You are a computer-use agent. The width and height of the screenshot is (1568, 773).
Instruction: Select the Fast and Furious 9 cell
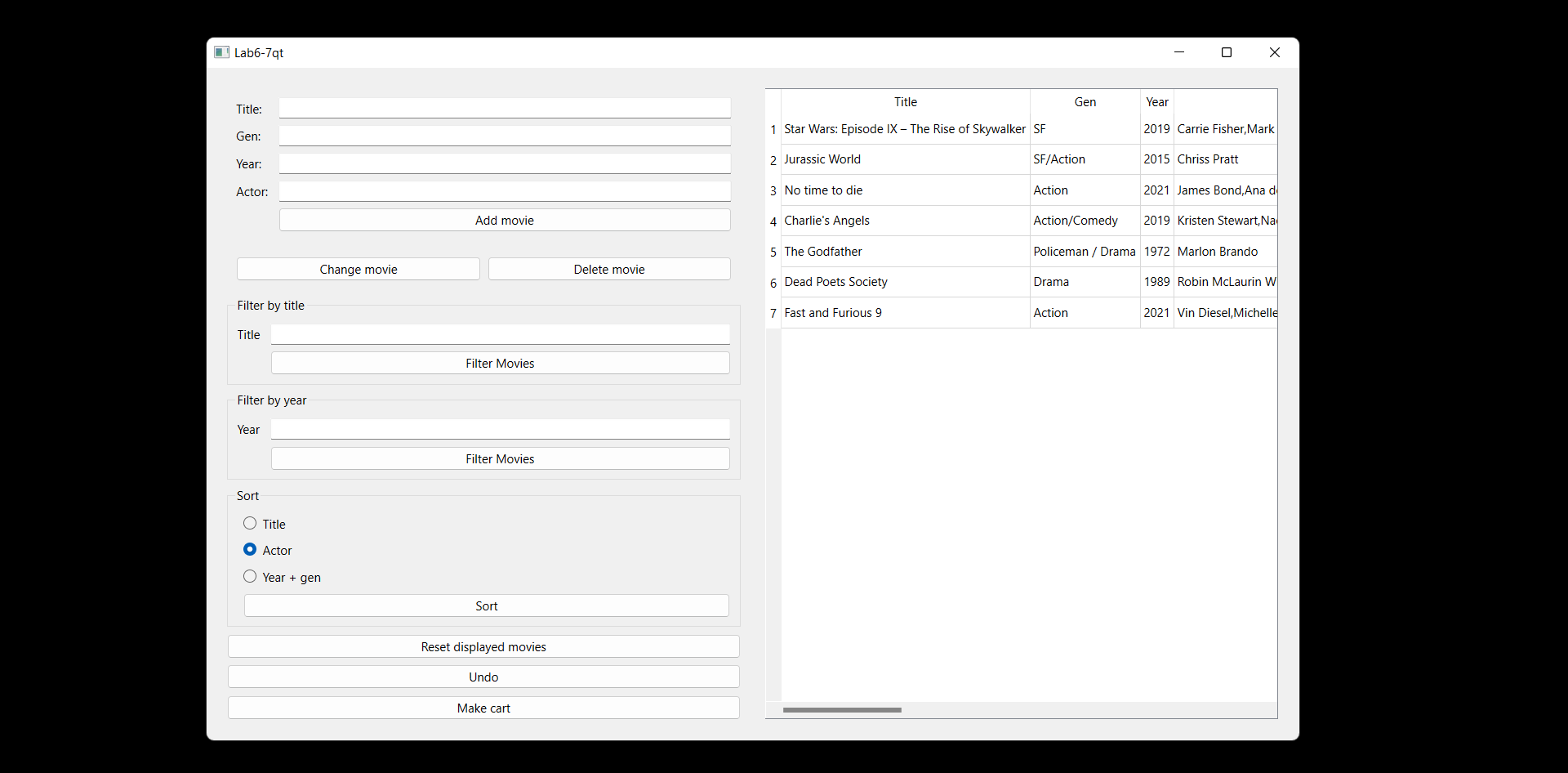click(906, 313)
